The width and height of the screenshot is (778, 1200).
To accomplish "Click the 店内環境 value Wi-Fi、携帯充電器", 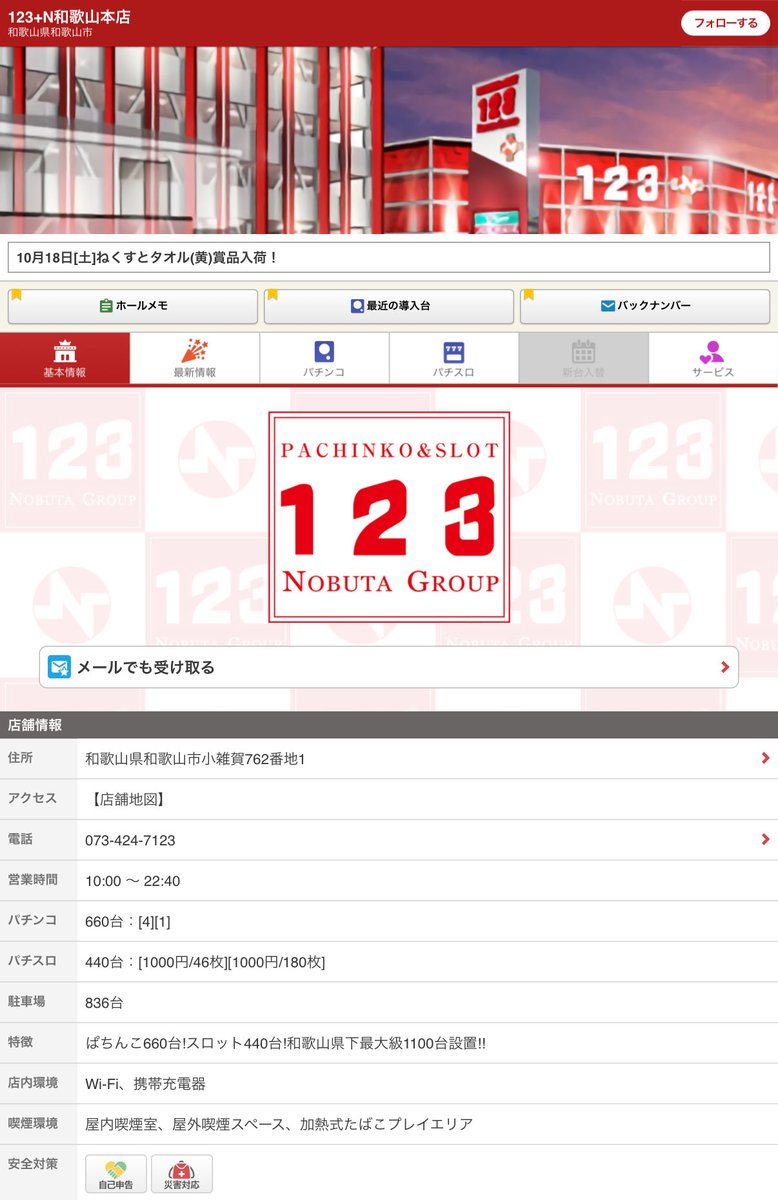I will point(146,1083).
